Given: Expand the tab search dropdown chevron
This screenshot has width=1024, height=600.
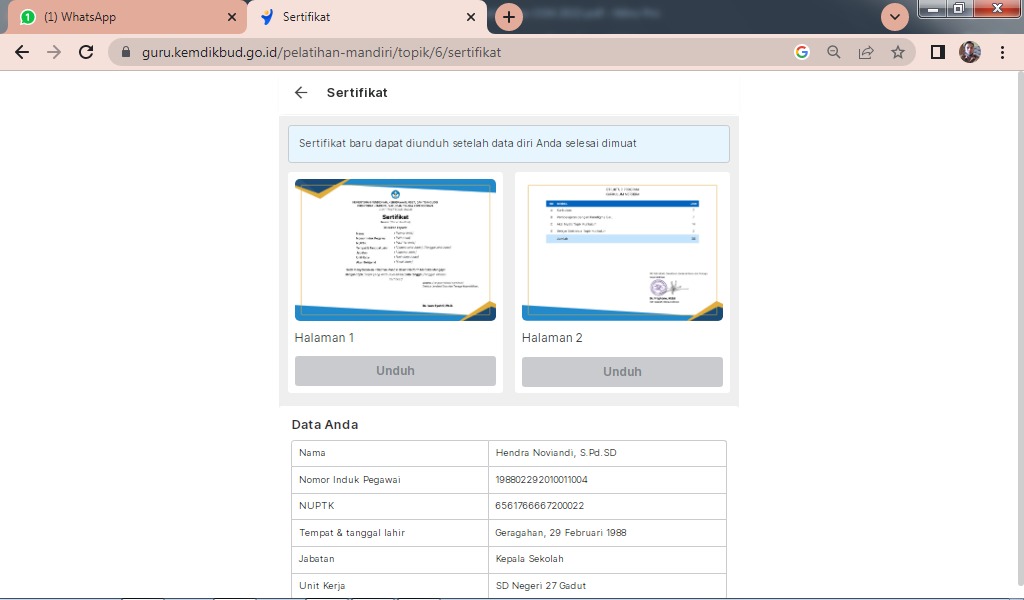Looking at the screenshot, I should (x=894, y=17).
